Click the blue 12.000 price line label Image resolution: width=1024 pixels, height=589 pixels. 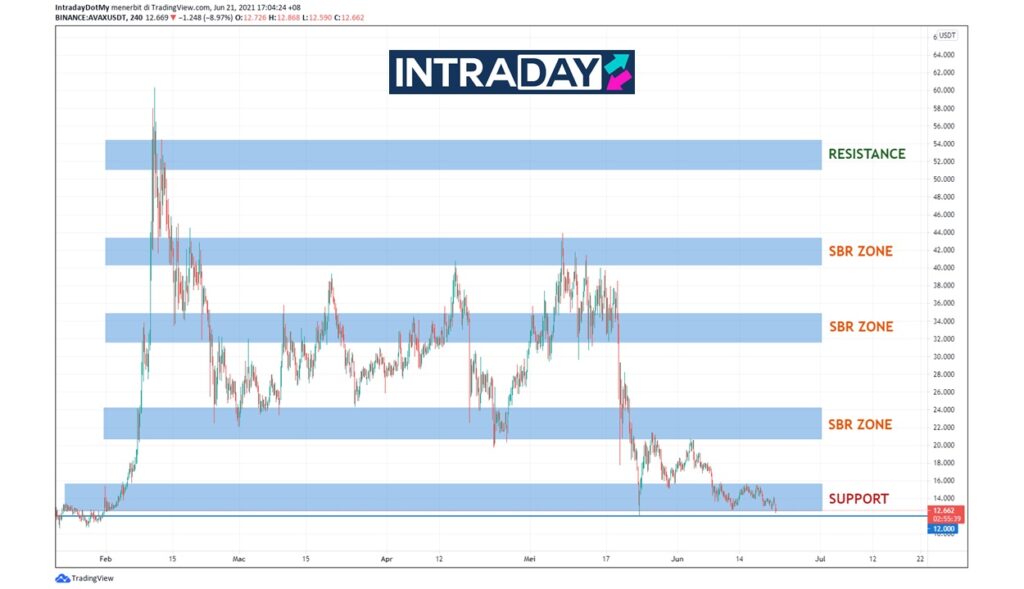coord(944,528)
